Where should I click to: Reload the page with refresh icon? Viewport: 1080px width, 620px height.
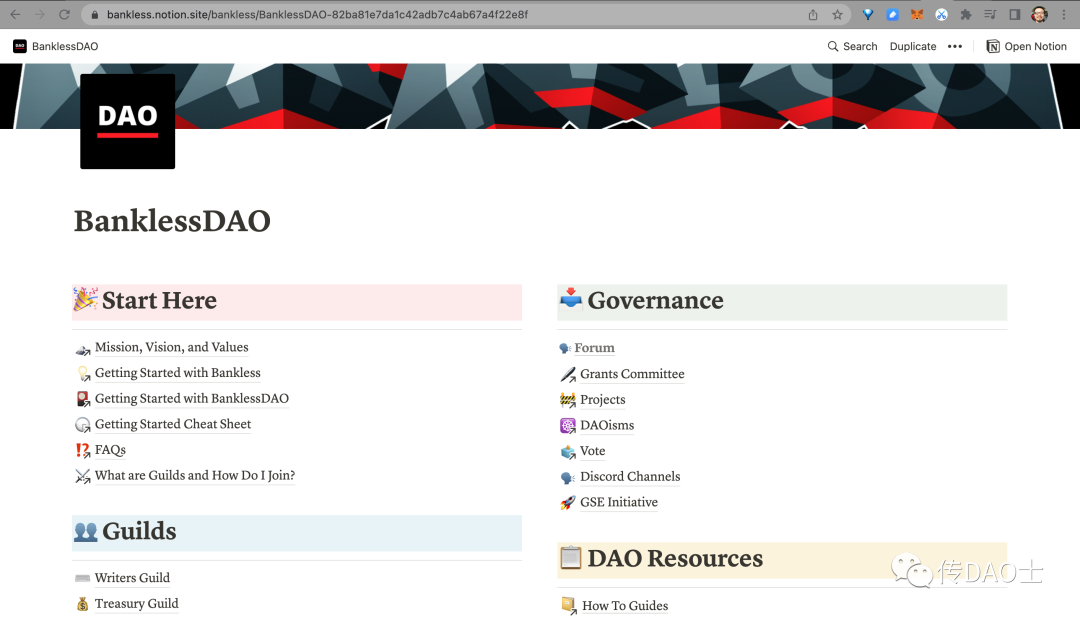(64, 14)
